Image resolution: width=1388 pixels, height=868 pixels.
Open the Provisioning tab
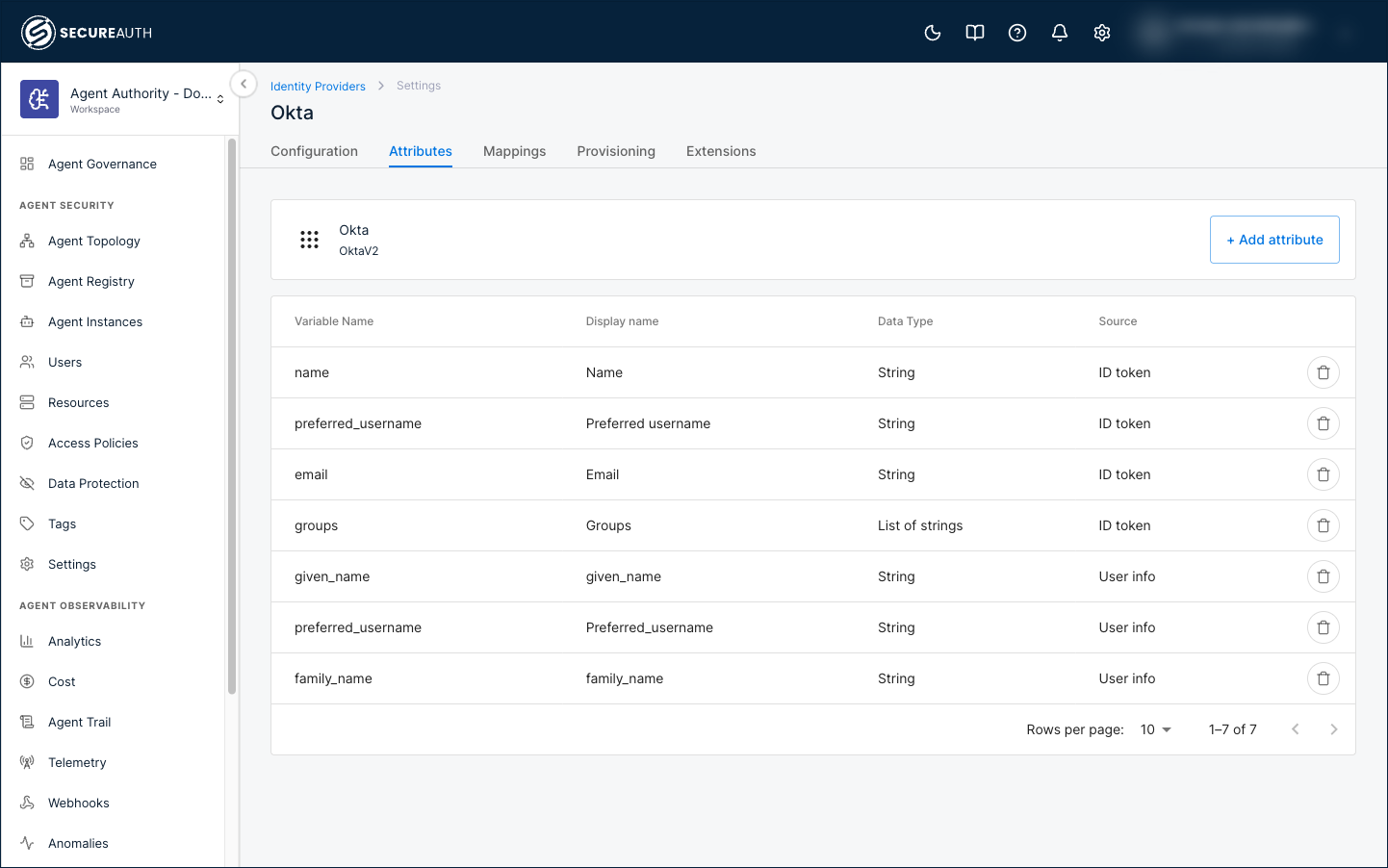[x=616, y=151]
